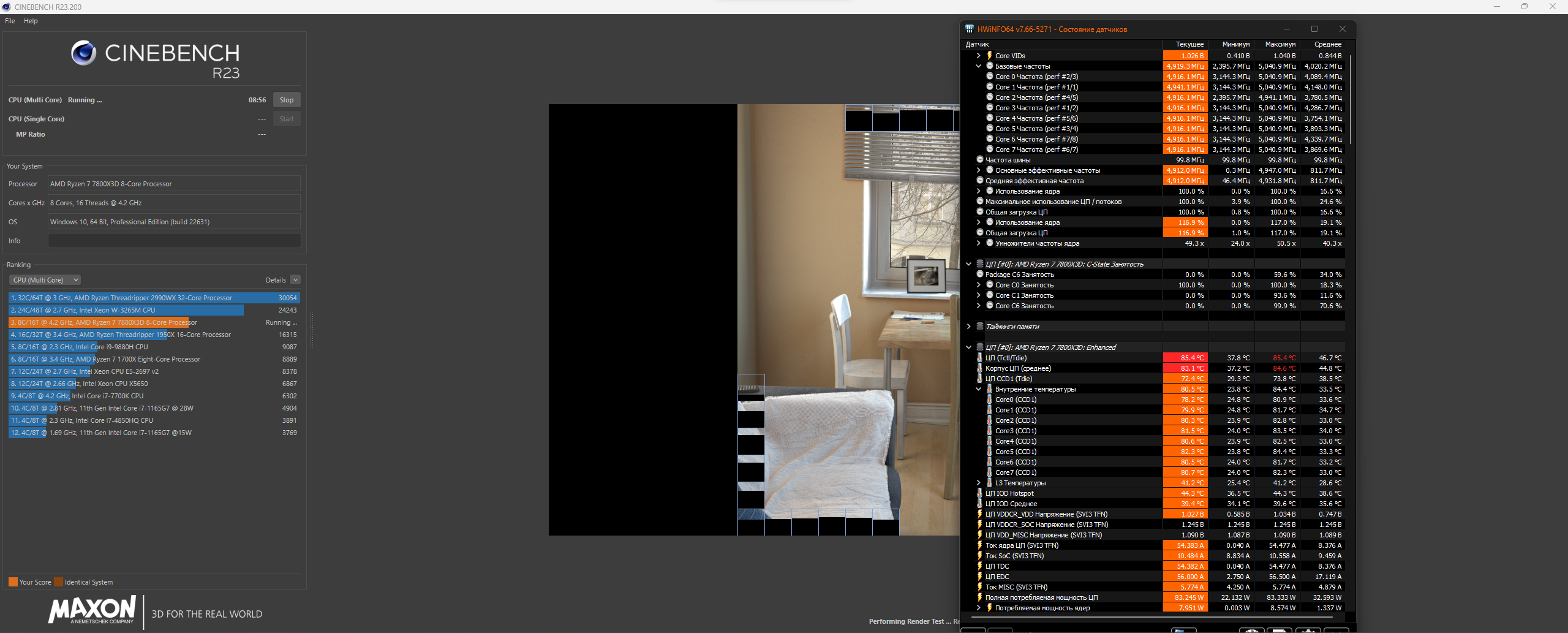1568x633 pixels.
Task: Open the Details dropdown arrow in Ranking
Action: tap(295, 280)
